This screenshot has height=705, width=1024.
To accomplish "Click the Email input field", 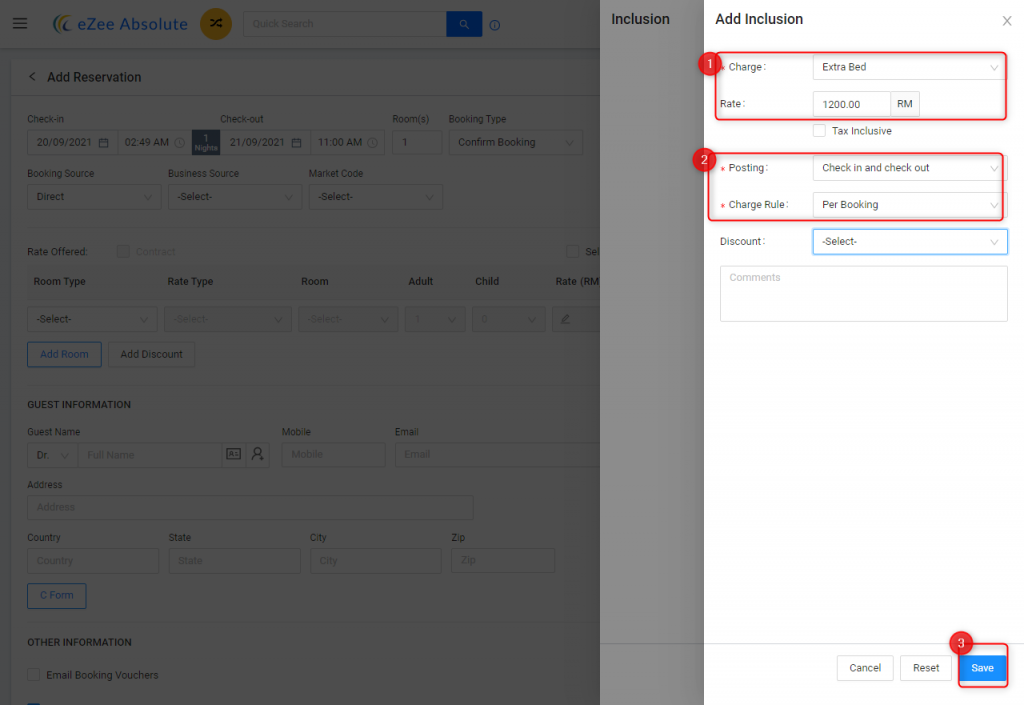I will pyautogui.click(x=497, y=454).
